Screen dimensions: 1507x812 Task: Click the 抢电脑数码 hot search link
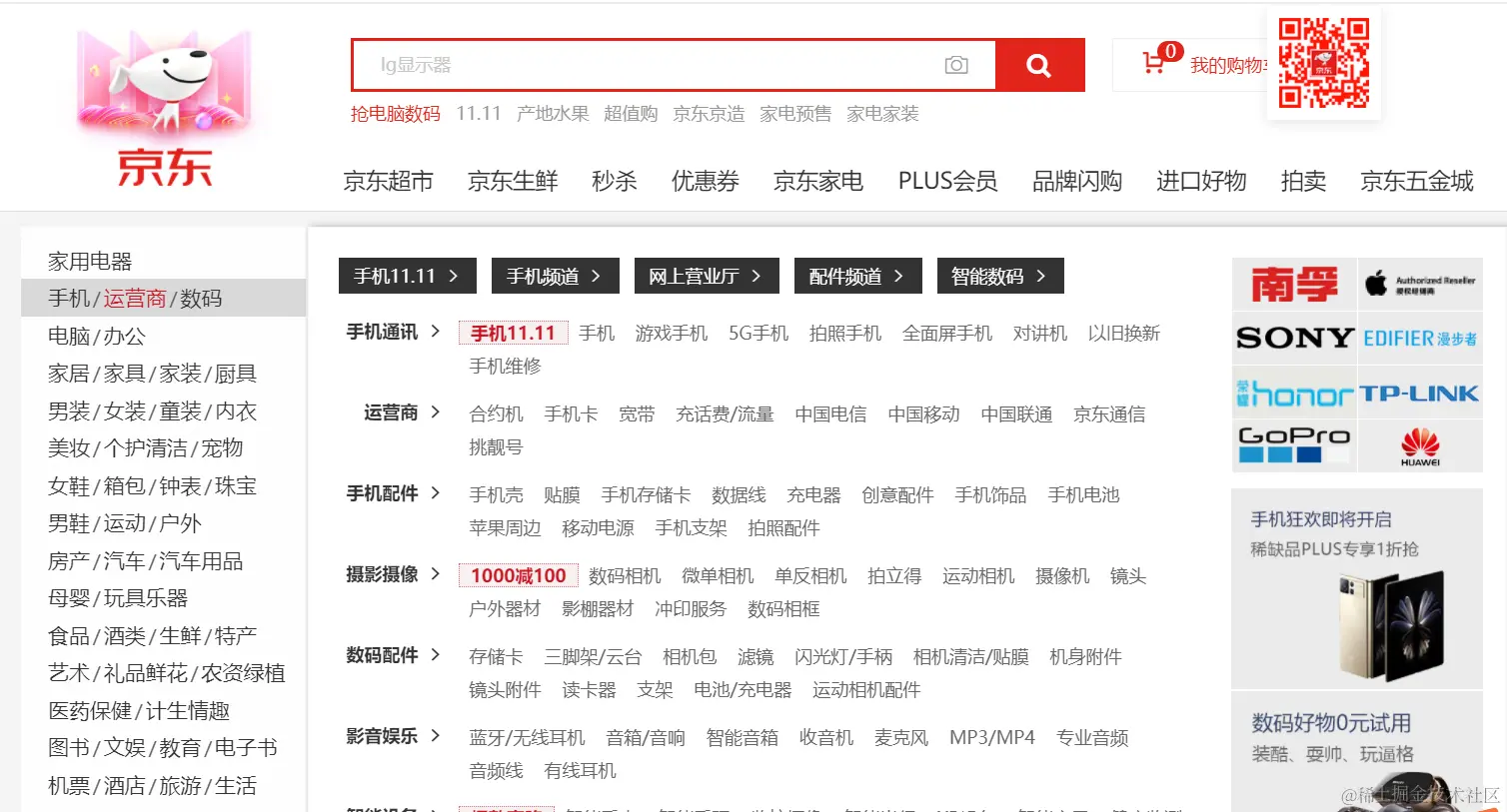396,114
